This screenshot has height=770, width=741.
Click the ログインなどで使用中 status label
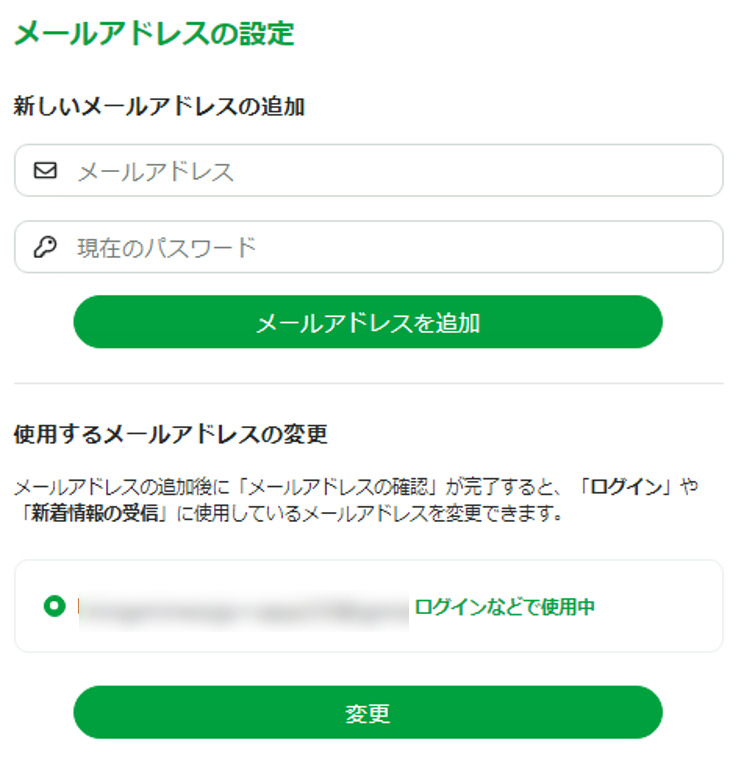[505, 606]
